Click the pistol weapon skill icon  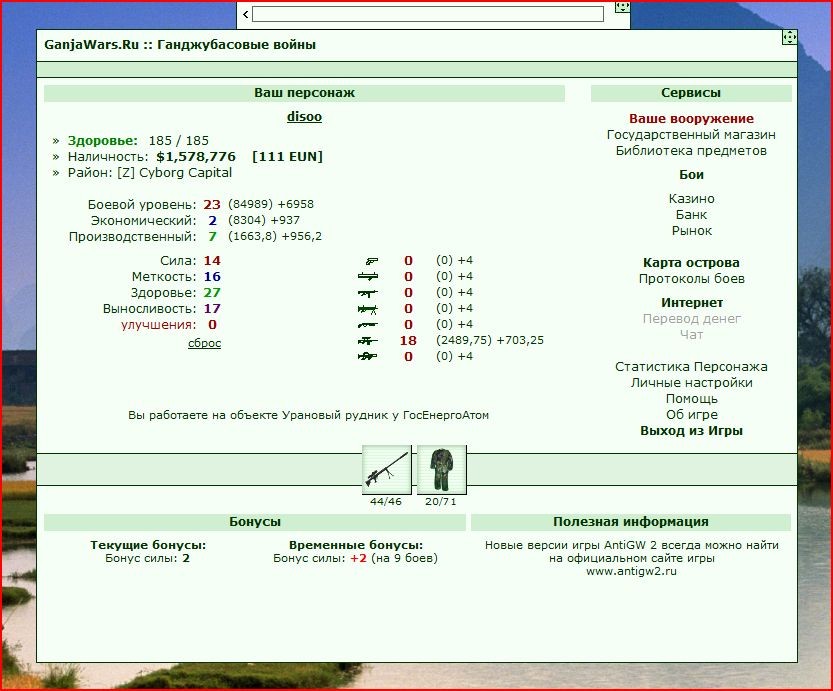[371, 261]
